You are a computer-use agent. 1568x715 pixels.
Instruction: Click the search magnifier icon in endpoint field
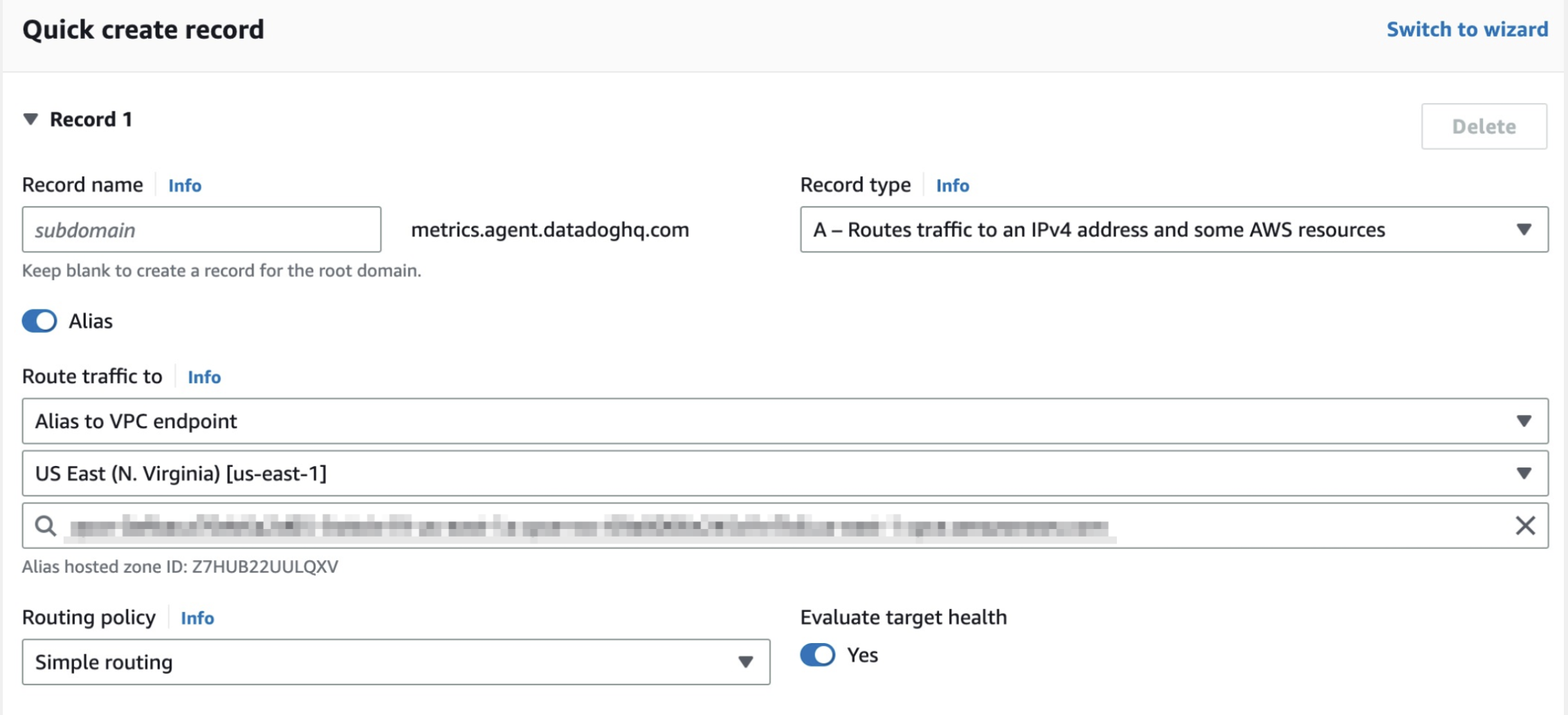pyautogui.click(x=46, y=526)
